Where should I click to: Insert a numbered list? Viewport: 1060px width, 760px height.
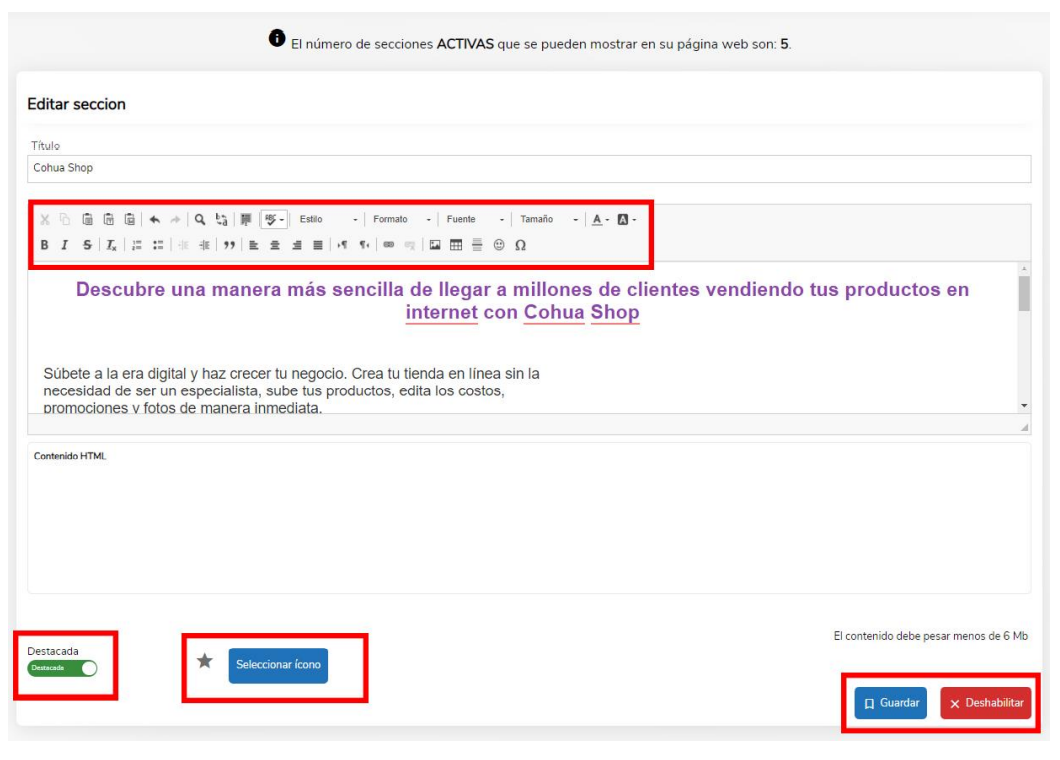(x=137, y=245)
